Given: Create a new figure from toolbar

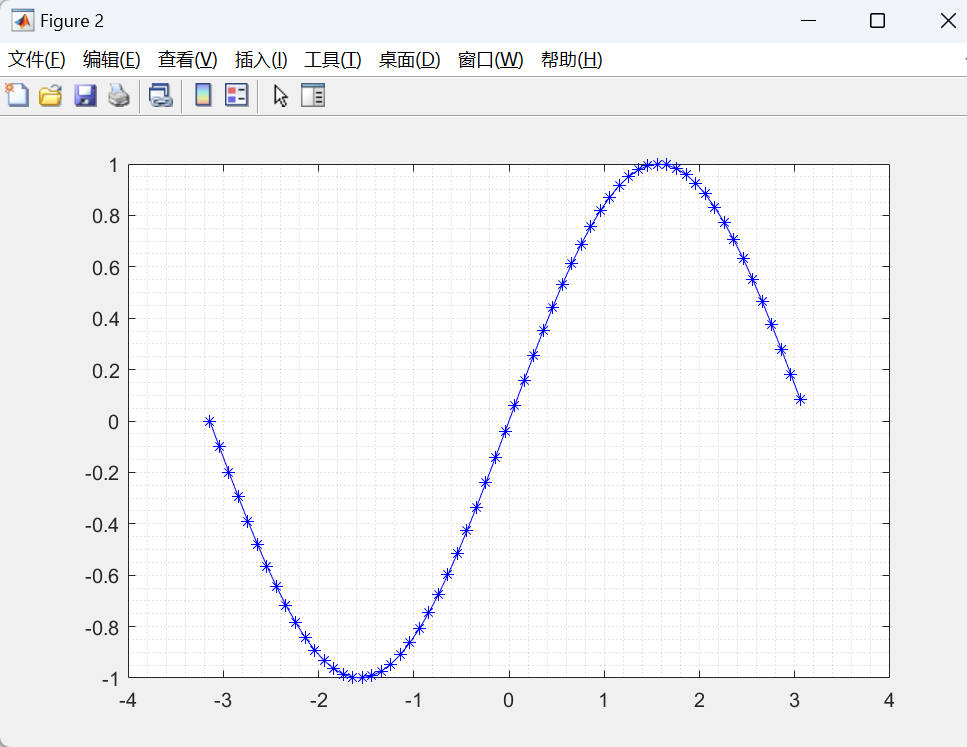Looking at the screenshot, I should pyautogui.click(x=17, y=96).
